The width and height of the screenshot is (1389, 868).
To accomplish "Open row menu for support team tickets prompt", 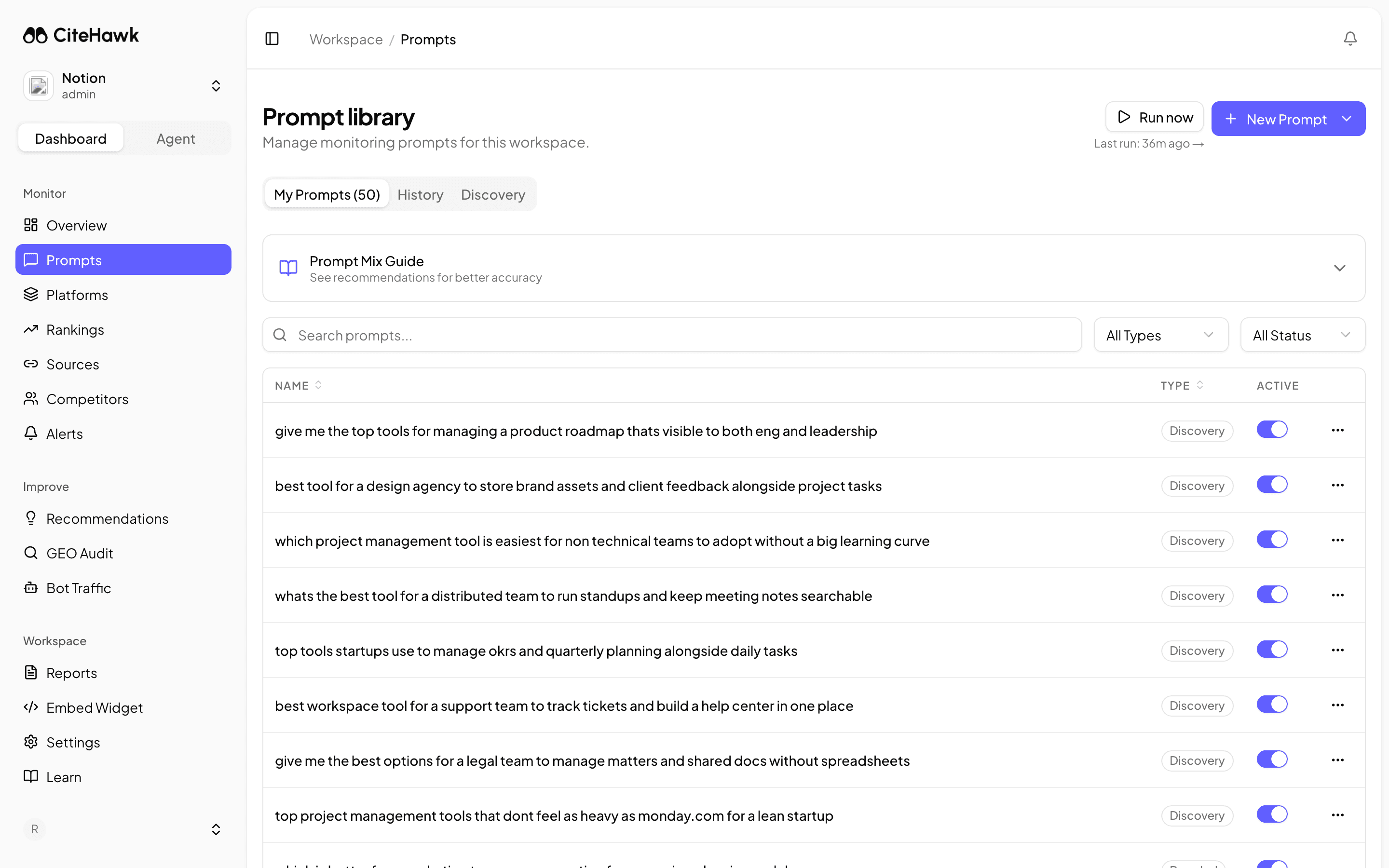I will pyautogui.click(x=1337, y=705).
